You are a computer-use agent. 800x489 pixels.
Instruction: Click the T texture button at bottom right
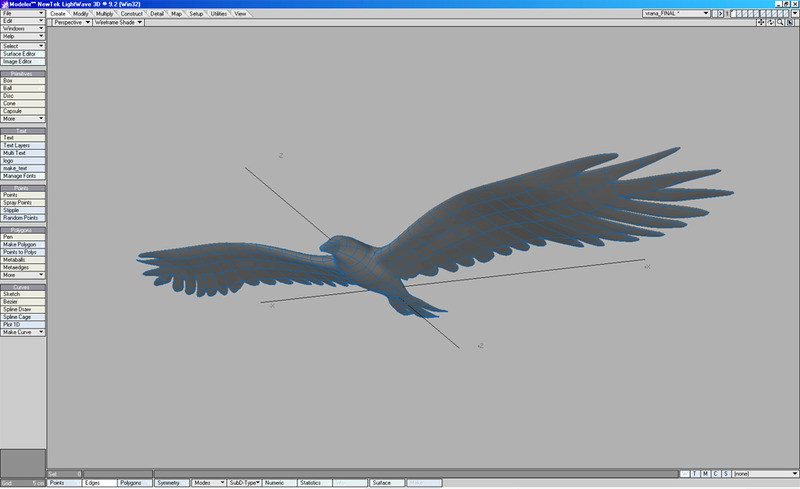point(695,473)
